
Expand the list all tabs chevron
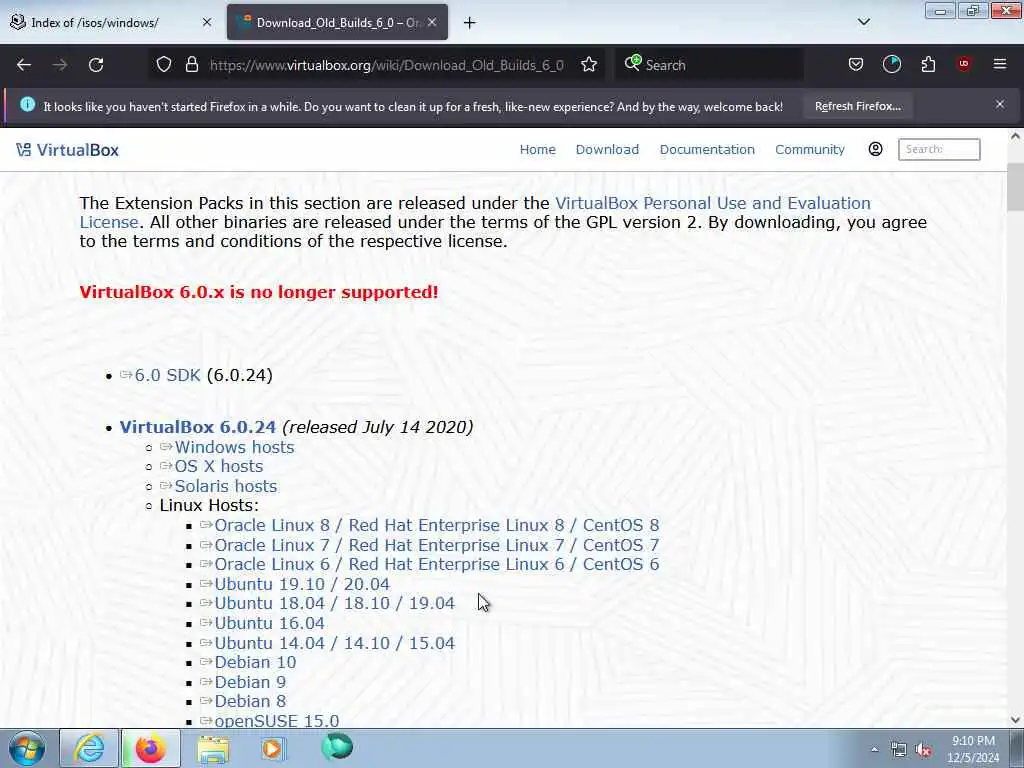tap(864, 22)
